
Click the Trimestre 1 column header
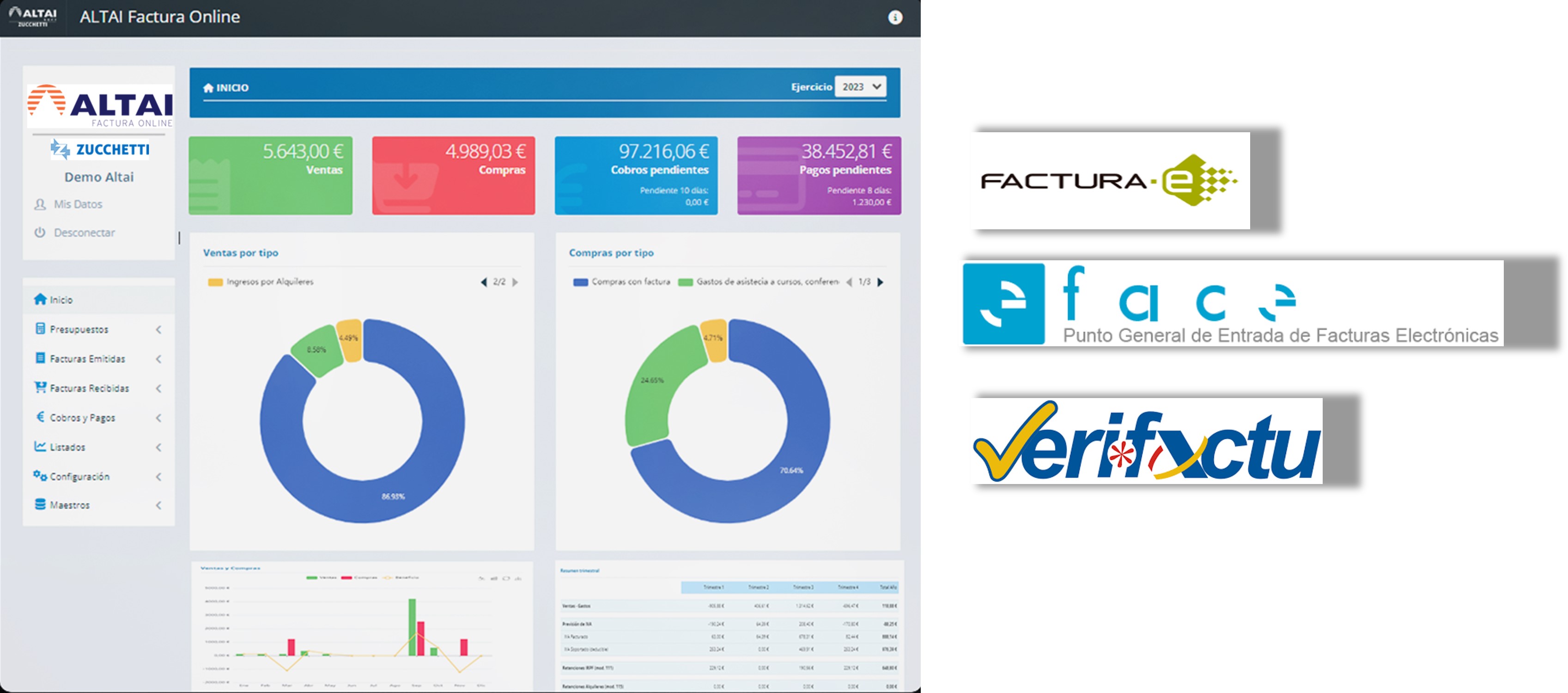[x=713, y=587]
